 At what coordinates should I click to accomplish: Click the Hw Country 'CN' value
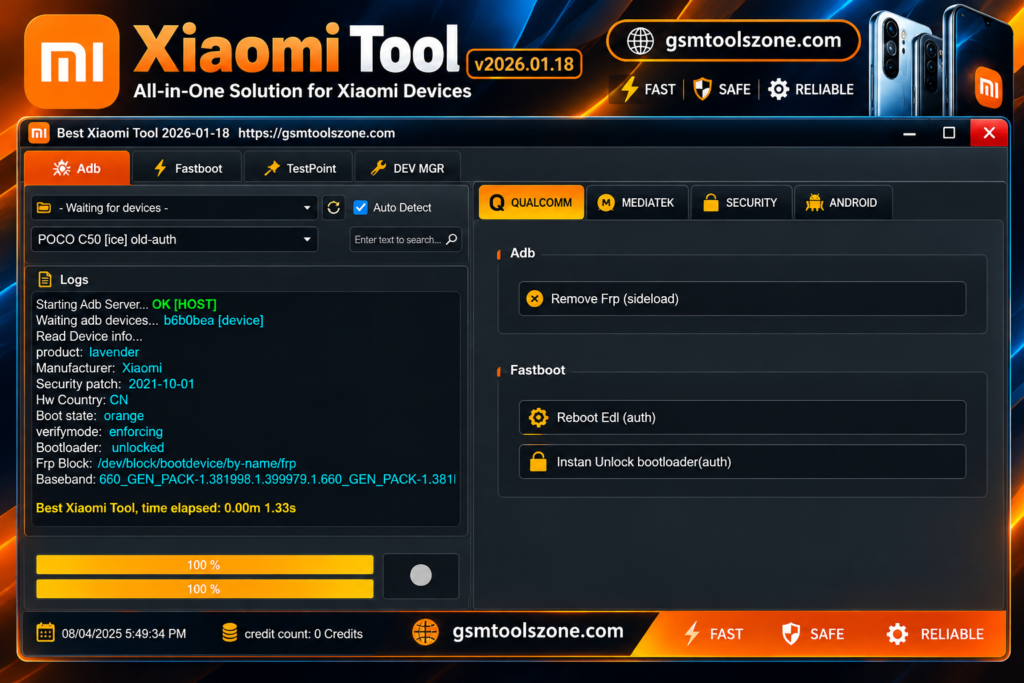[x=119, y=400]
